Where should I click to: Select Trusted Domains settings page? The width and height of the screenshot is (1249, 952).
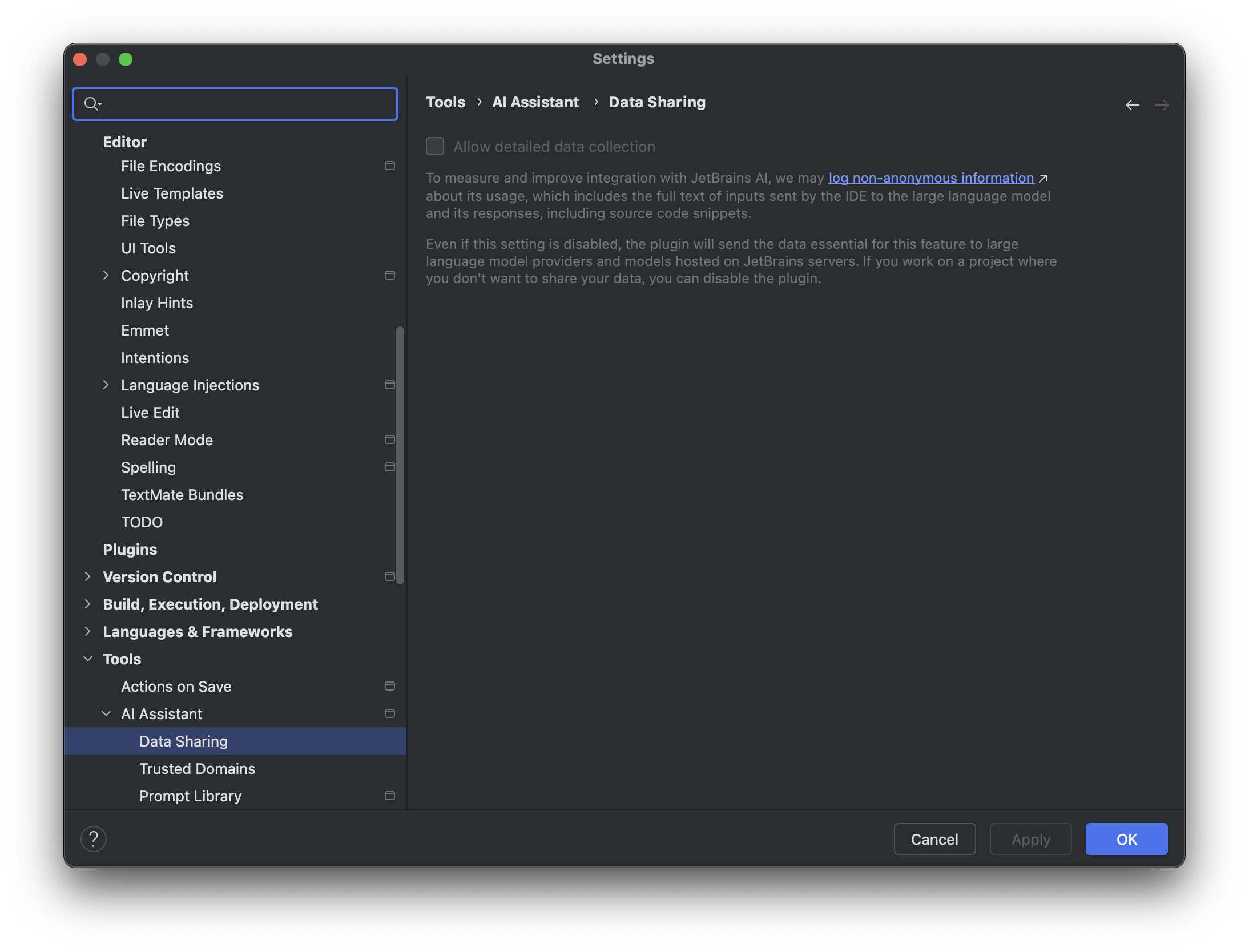(x=197, y=769)
